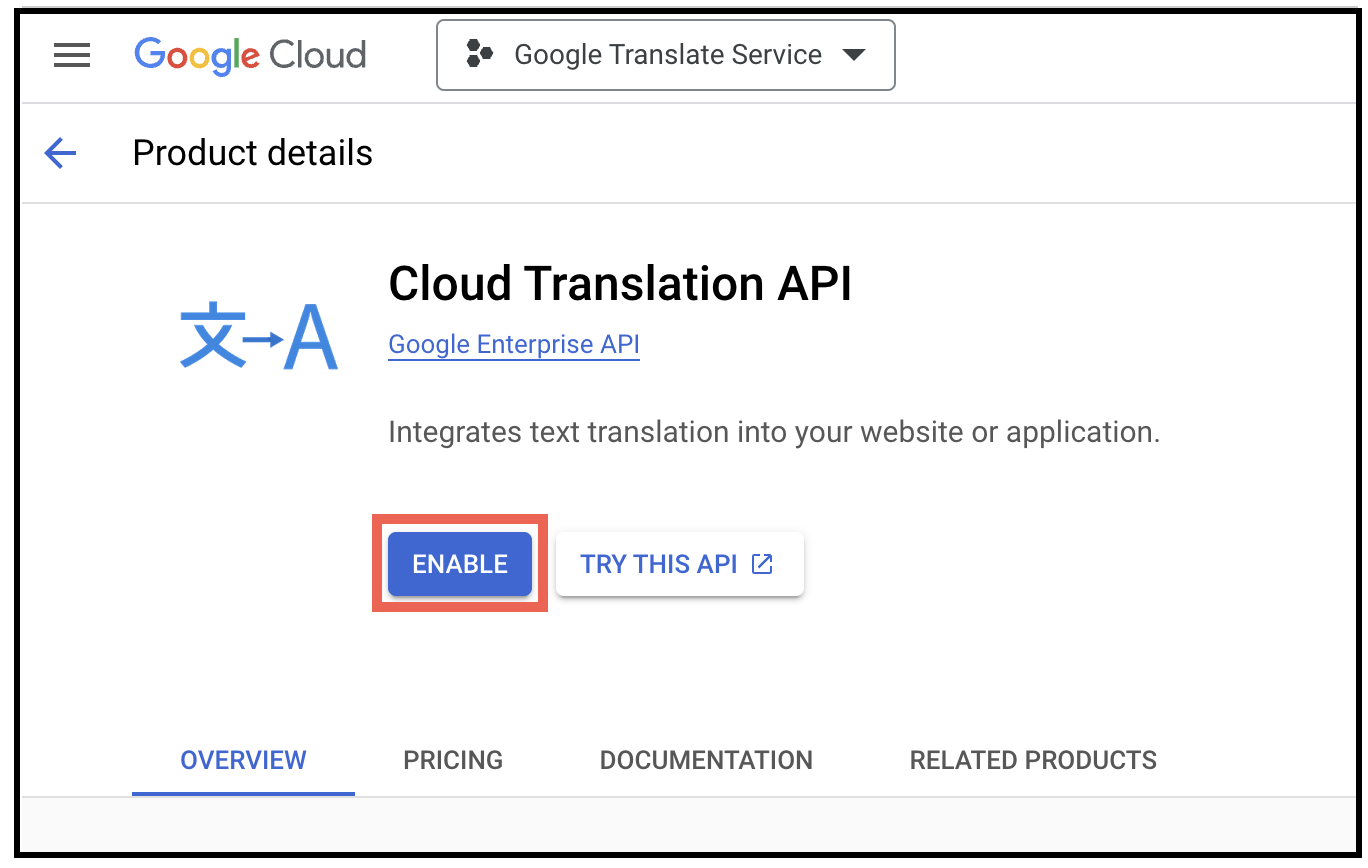1368x868 pixels.
Task: Click the project hexagon icon in the selector
Action: point(480,54)
